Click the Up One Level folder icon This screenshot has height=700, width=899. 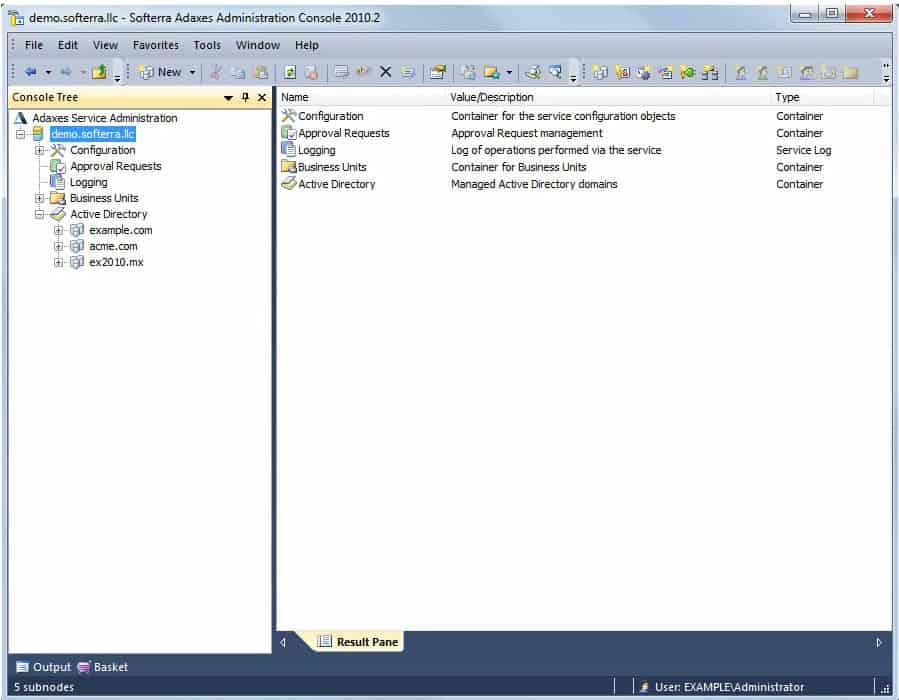coord(99,72)
